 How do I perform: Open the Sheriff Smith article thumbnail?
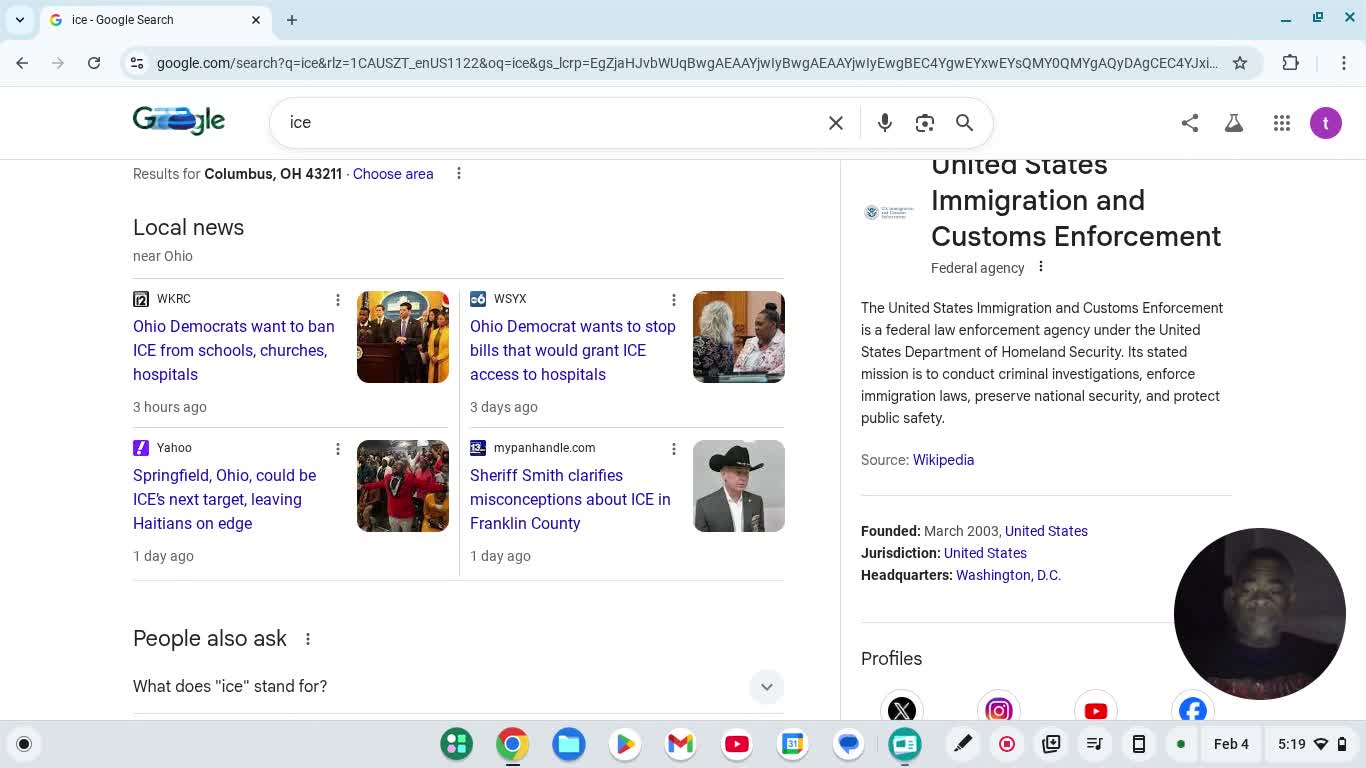pyautogui.click(x=738, y=486)
